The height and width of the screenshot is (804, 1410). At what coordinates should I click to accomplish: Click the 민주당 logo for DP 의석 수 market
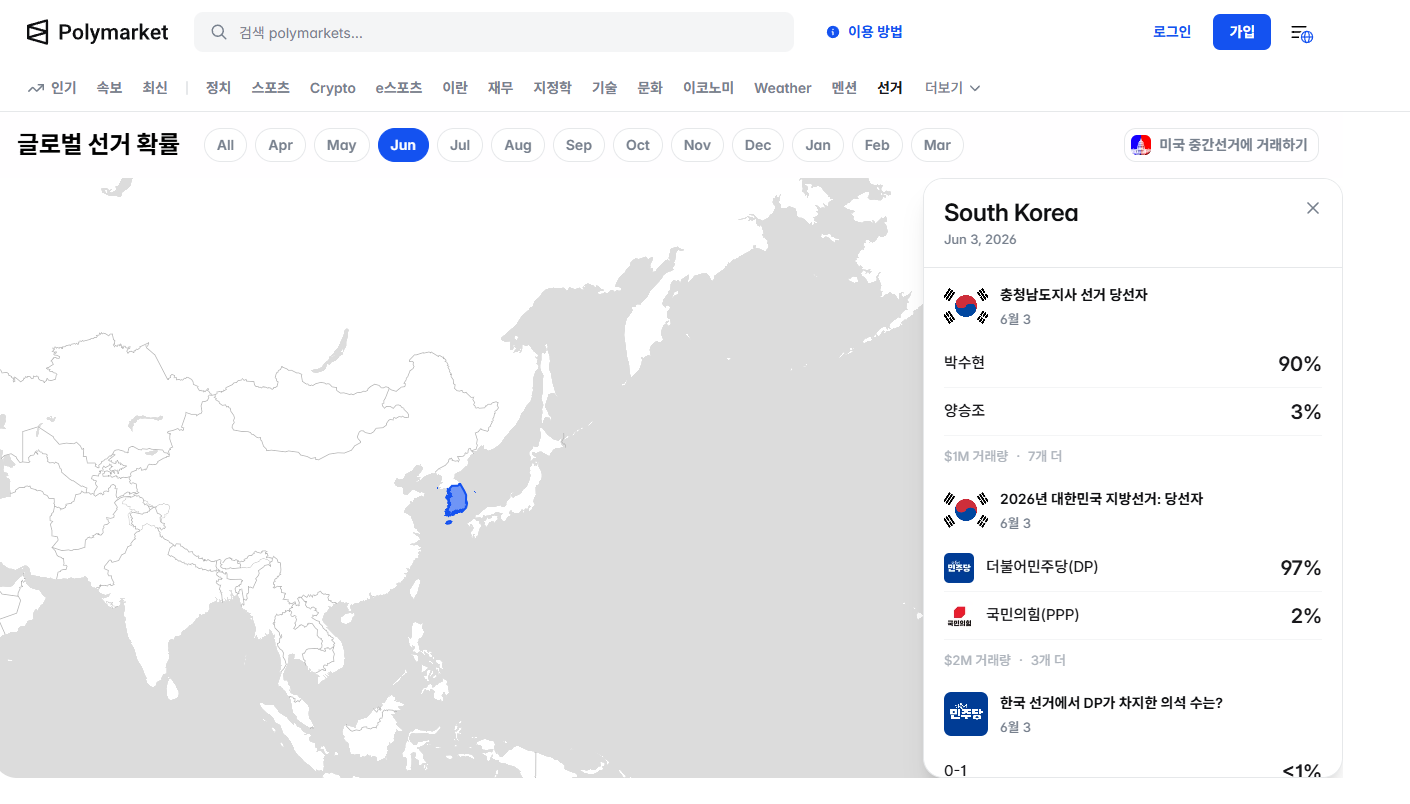pos(966,714)
